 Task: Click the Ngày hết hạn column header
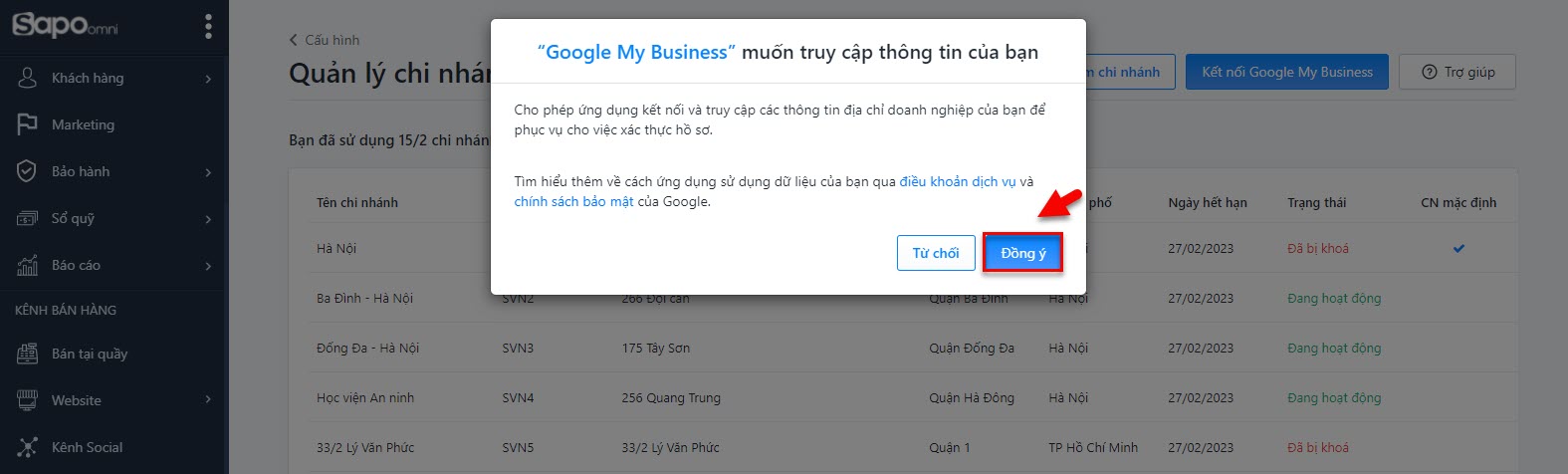[x=1208, y=202]
